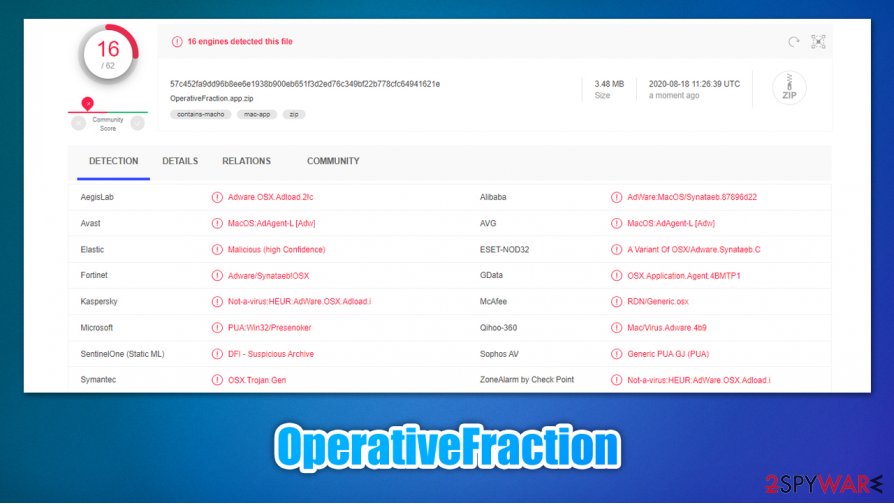
Task: Switch to the DETECTION tab
Action: click(113, 161)
